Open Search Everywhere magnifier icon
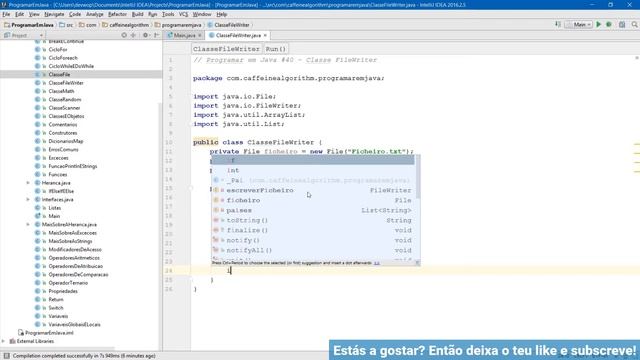The width and height of the screenshot is (640, 360). click(634, 24)
